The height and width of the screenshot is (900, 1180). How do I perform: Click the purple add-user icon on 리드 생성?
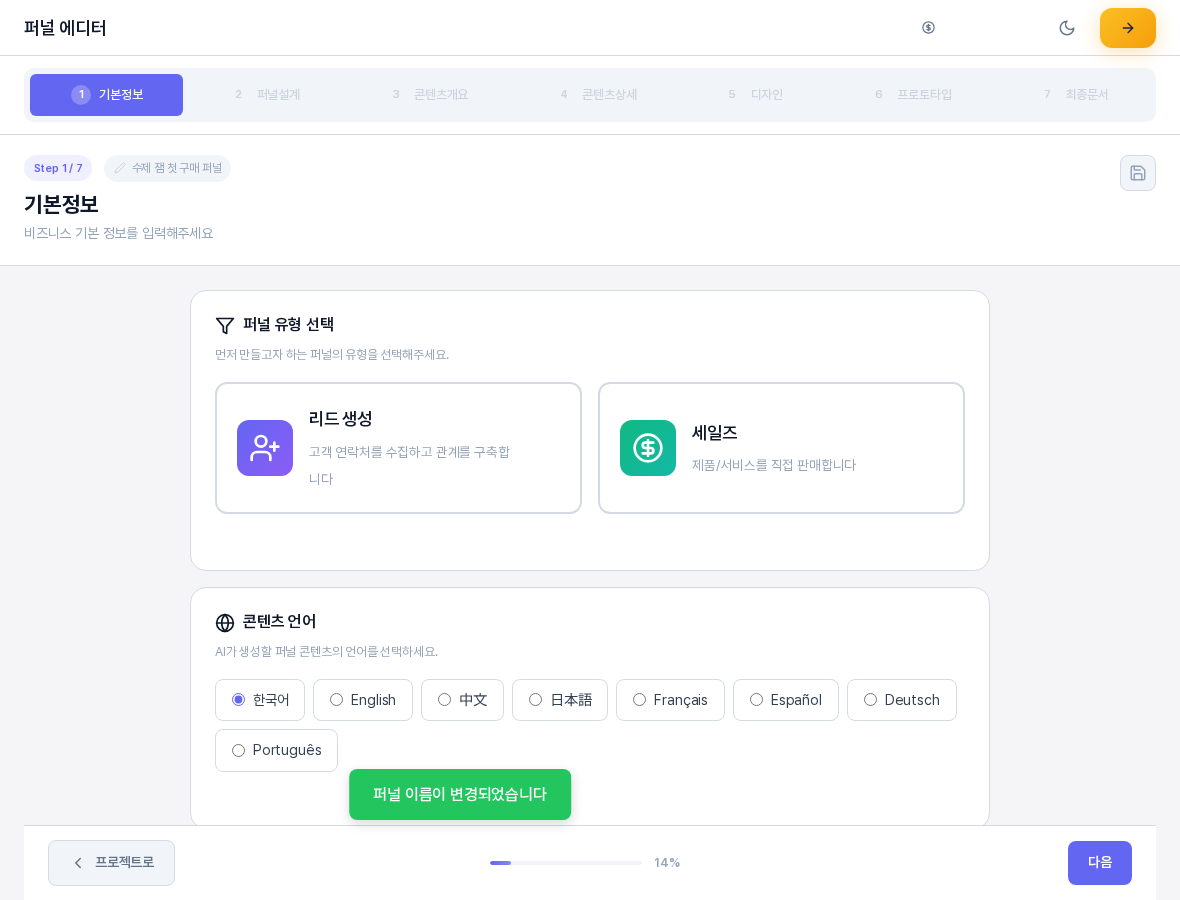pos(265,448)
